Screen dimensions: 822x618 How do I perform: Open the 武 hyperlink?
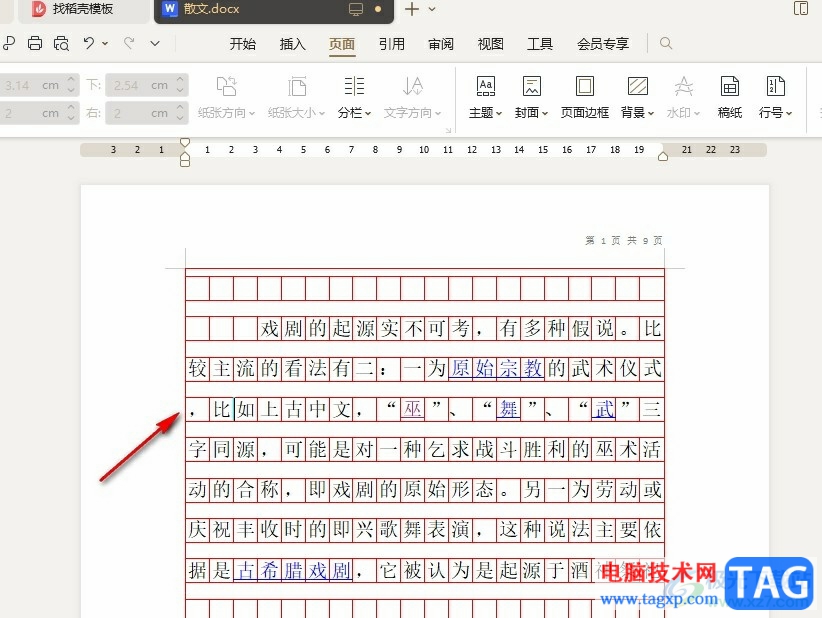pos(604,409)
